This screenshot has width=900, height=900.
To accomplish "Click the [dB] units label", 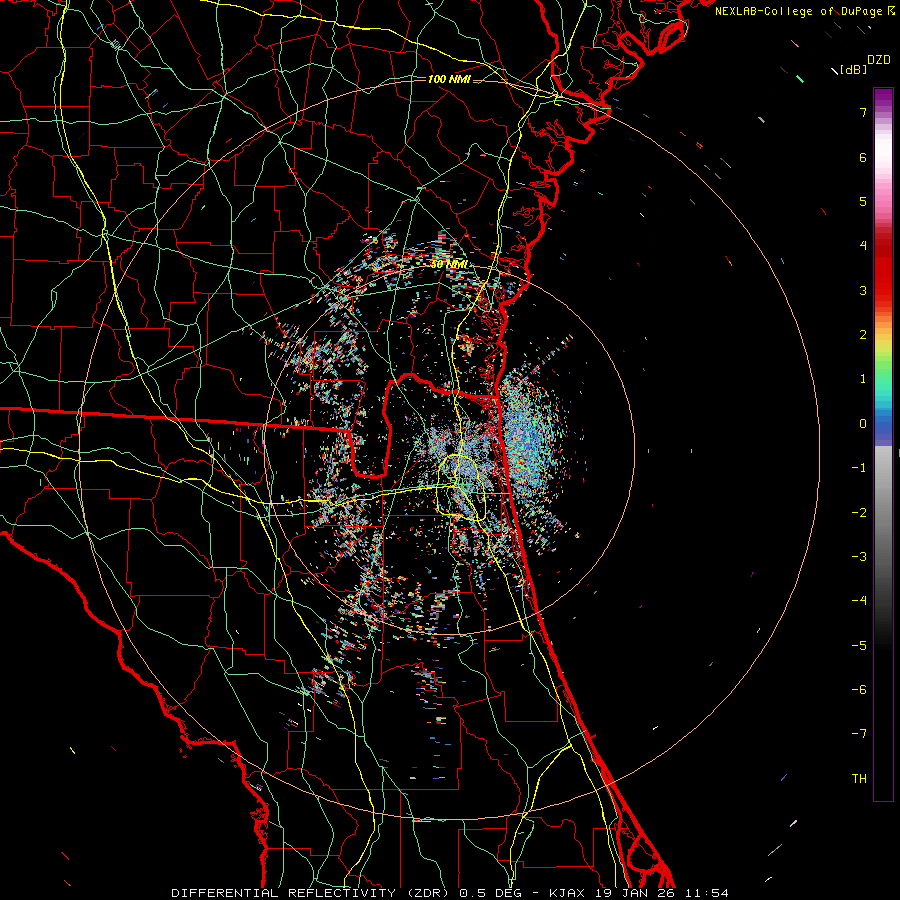I will 854,70.
